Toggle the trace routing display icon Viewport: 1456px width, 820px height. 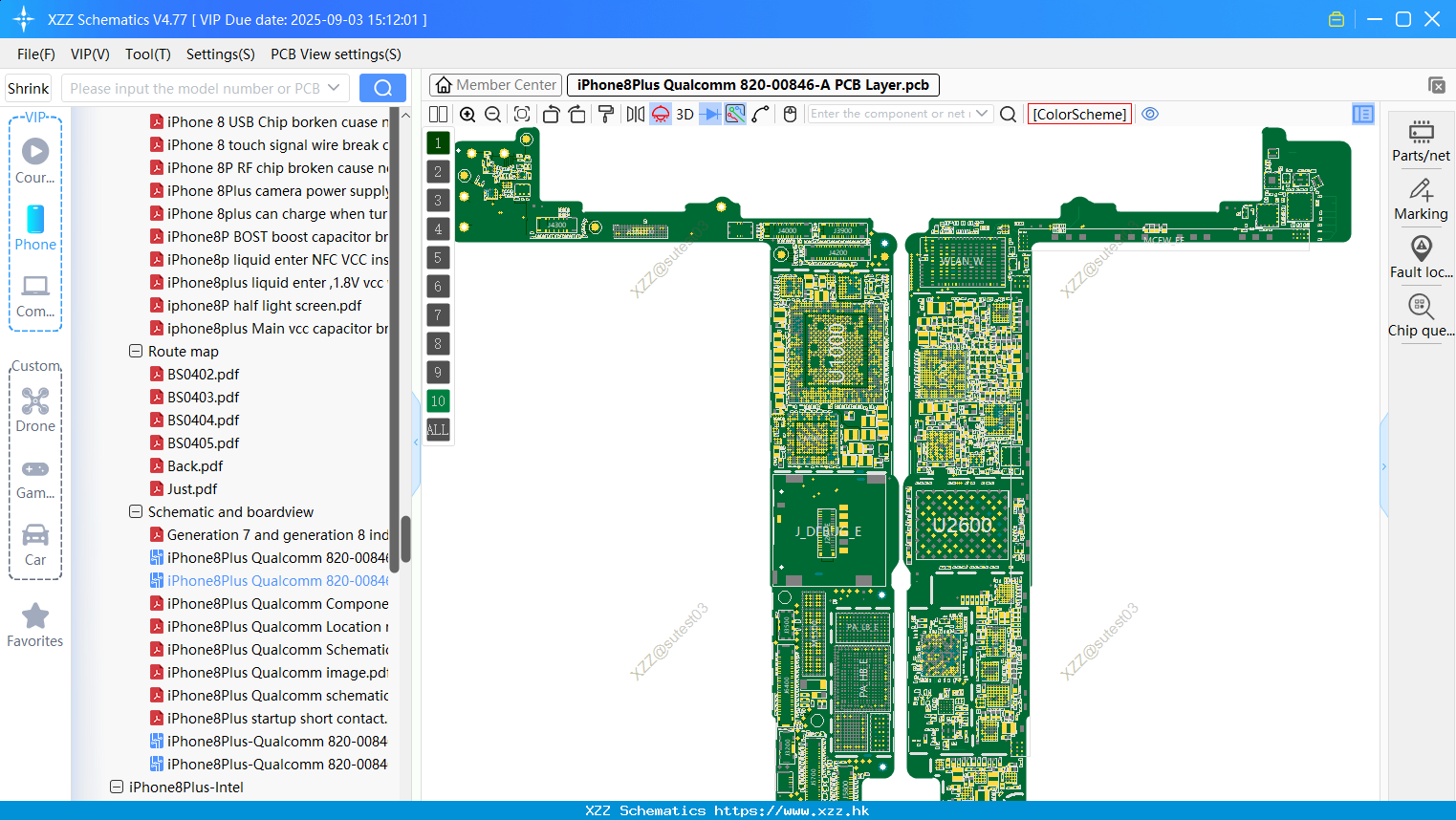tap(735, 115)
